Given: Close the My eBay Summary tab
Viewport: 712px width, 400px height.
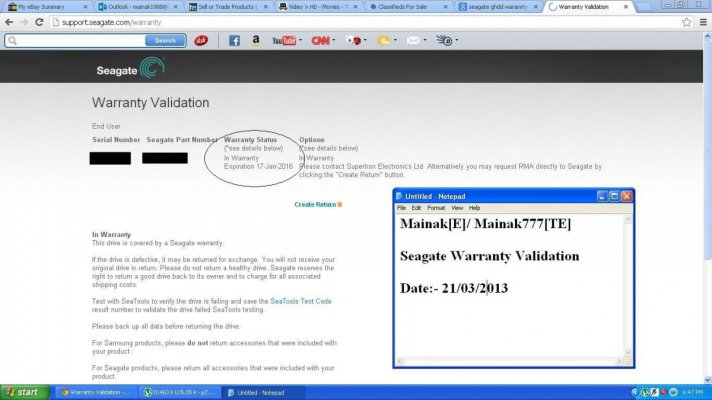Looking at the screenshot, I should (x=85, y=7).
